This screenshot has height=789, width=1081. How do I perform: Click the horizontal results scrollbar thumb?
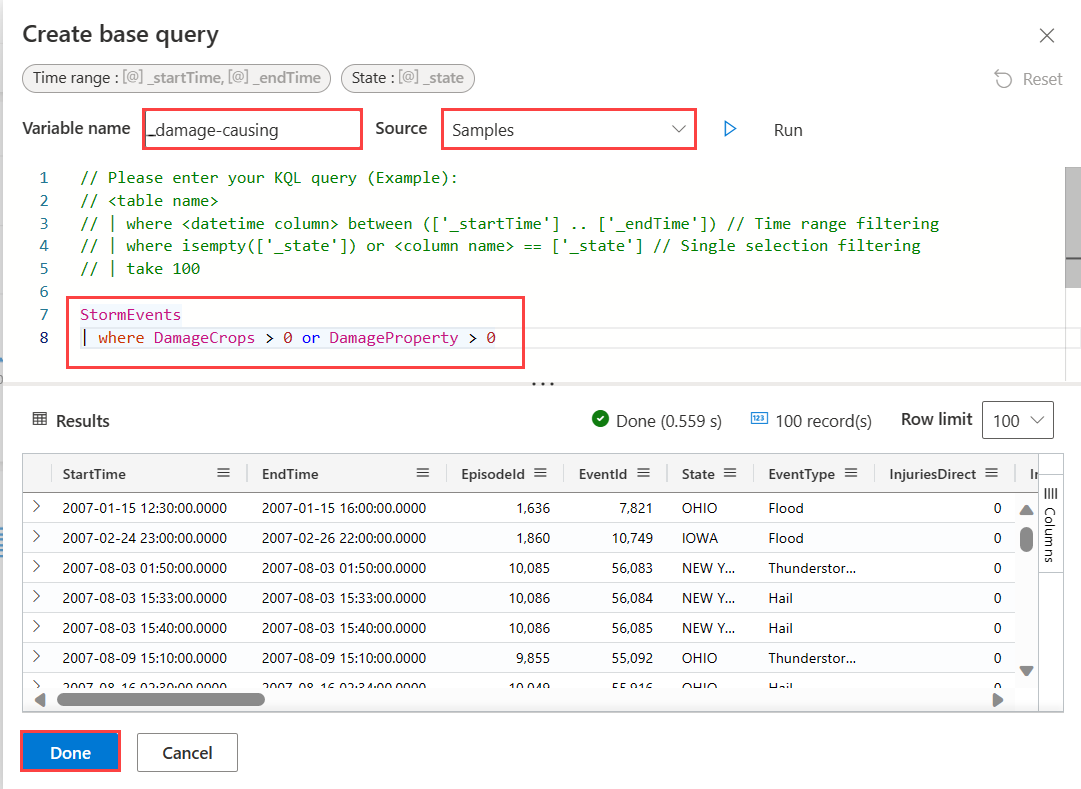click(x=161, y=699)
